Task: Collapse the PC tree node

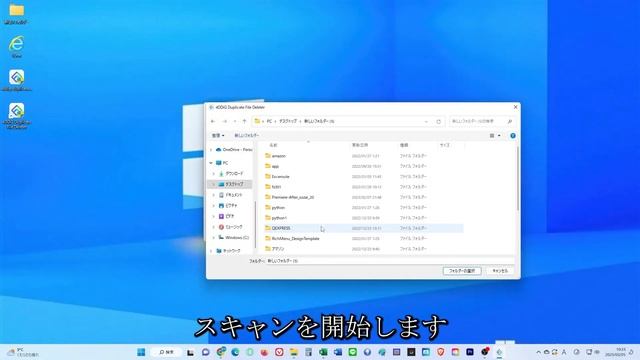Action: click(211, 163)
